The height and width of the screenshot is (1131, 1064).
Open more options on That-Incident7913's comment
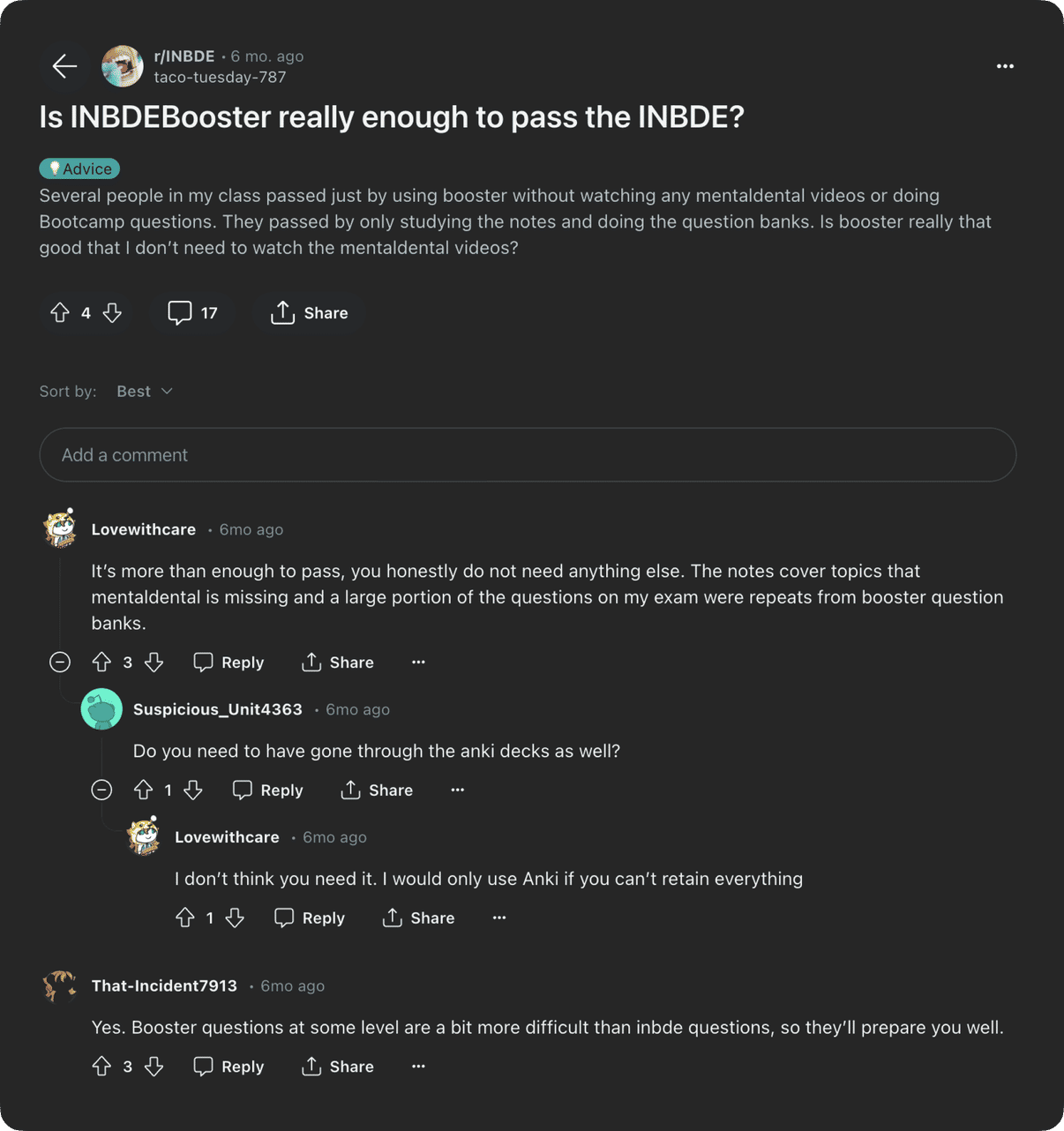coord(418,1067)
